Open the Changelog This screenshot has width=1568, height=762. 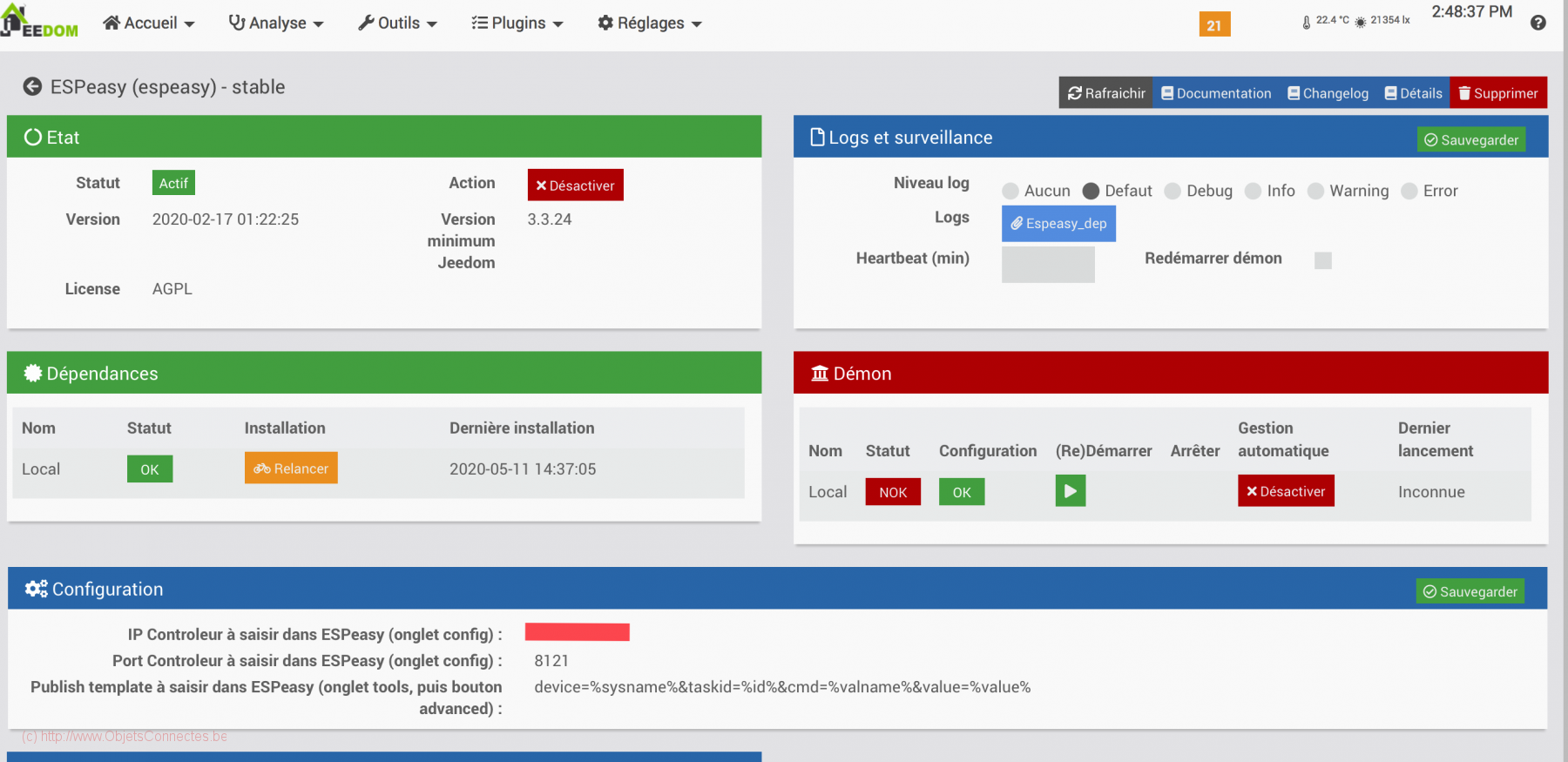tap(1328, 92)
